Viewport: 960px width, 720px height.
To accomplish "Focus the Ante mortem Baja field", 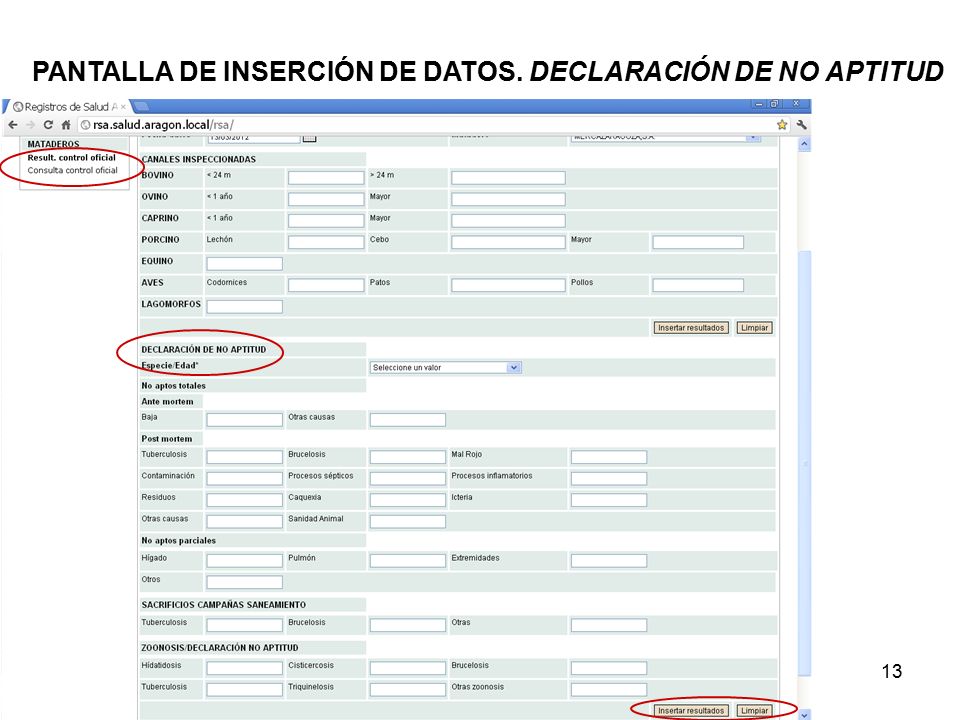I will tap(244, 419).
